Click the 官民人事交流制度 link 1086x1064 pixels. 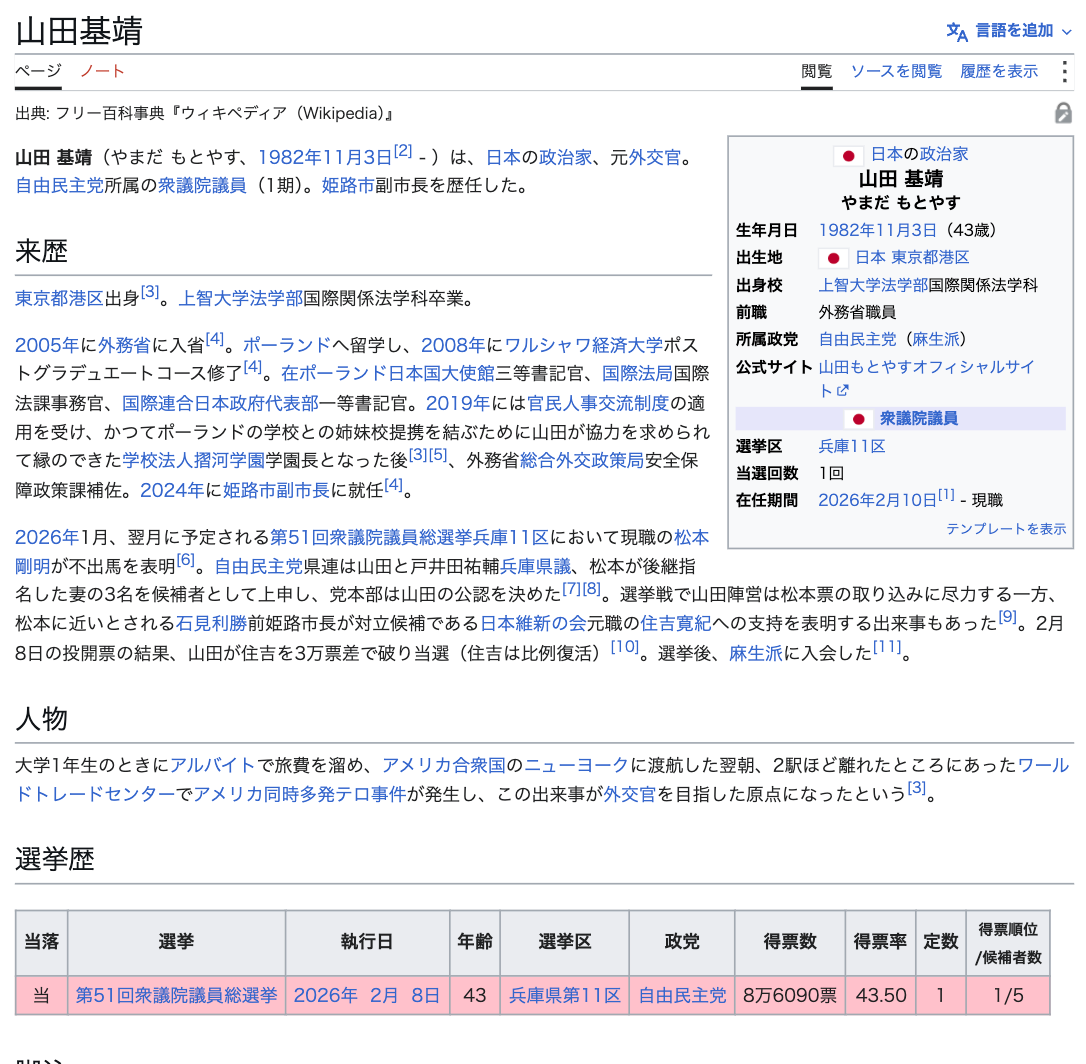[598, 403]
